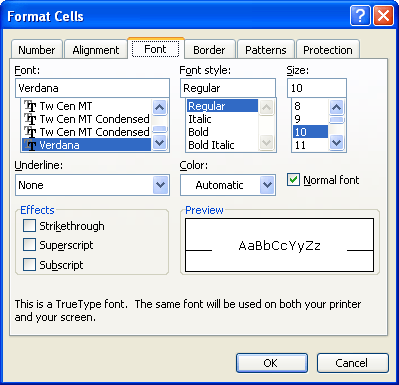Open the Alignment tab
399x385 pixels.
coord(96,50)
